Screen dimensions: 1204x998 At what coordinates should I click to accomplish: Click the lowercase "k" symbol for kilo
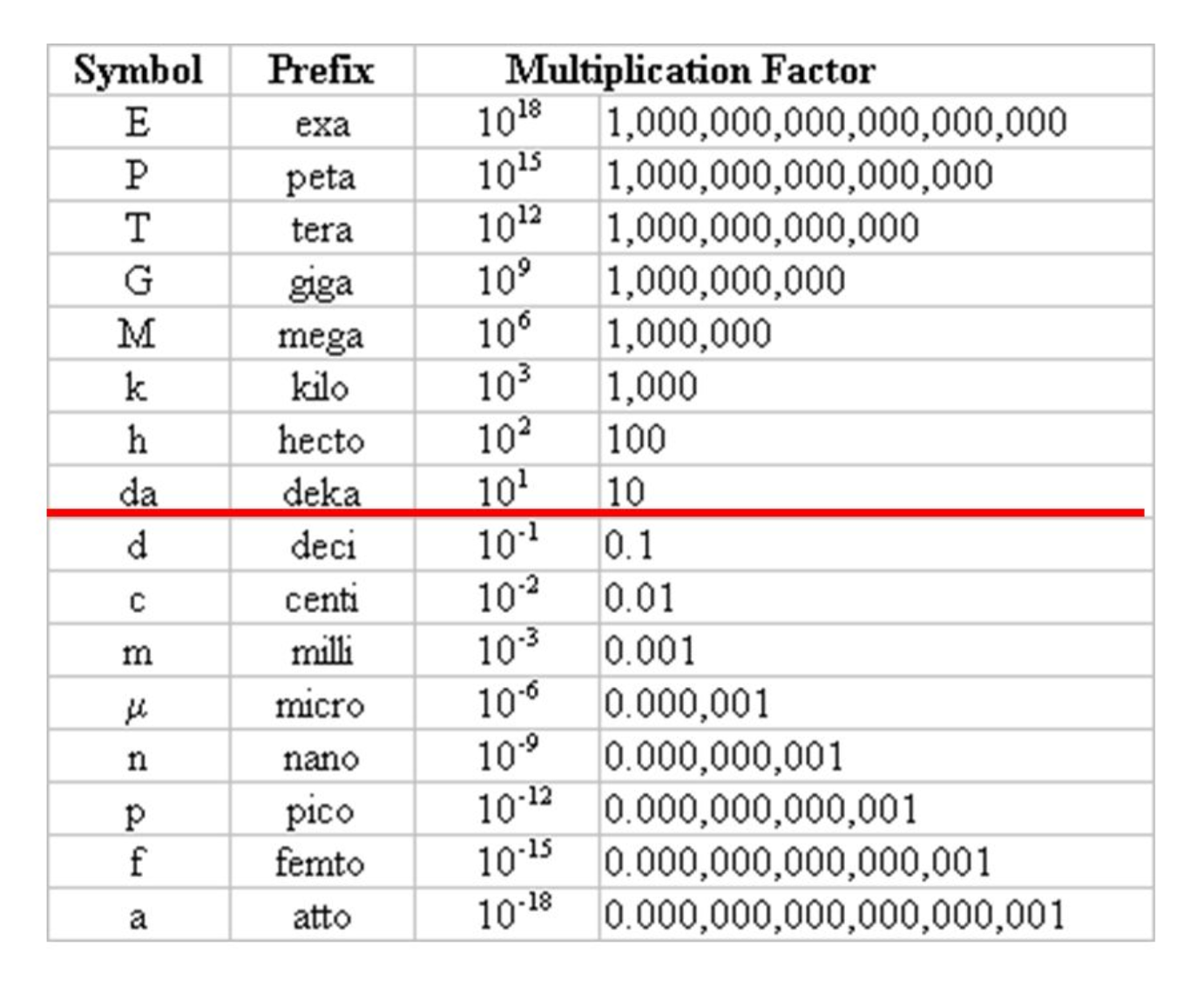136,387
